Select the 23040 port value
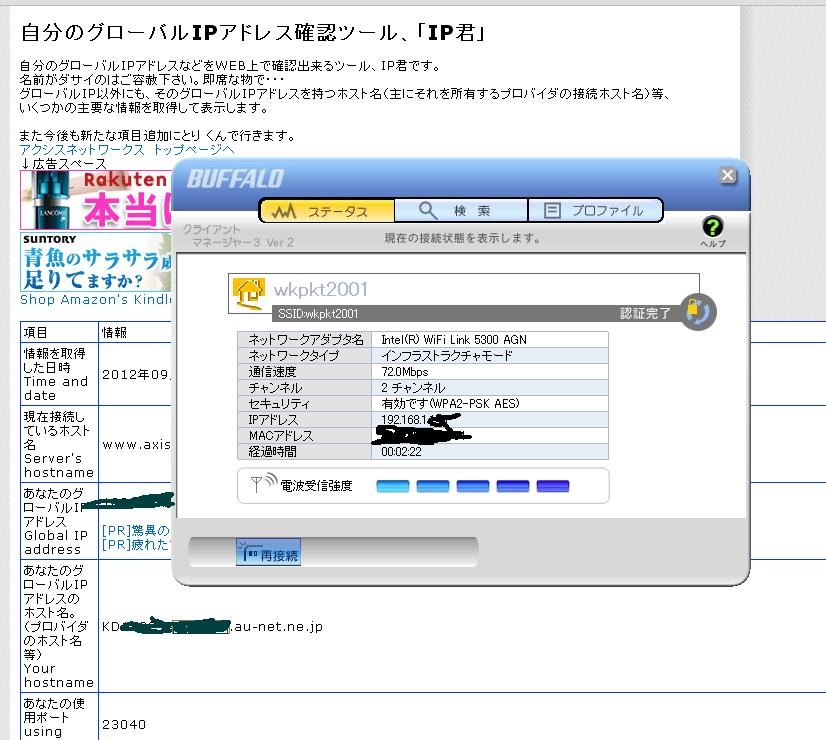 (x=124, y=724)
